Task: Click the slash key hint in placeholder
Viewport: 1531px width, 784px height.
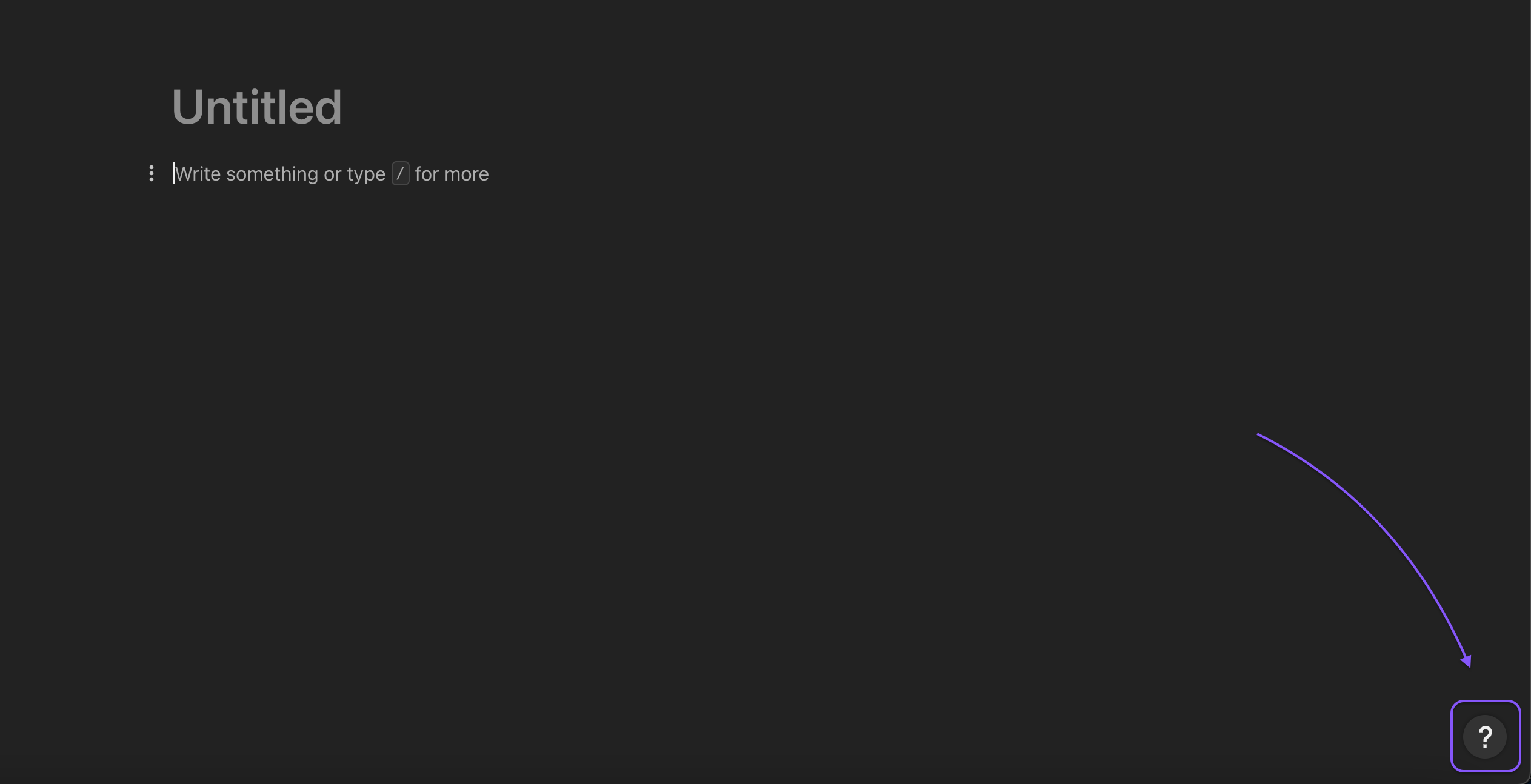Action: (x=400, y=174)
